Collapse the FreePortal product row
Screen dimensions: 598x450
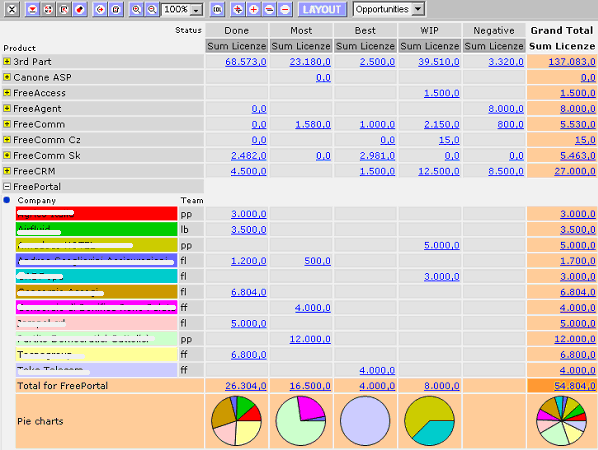(7, 186)
